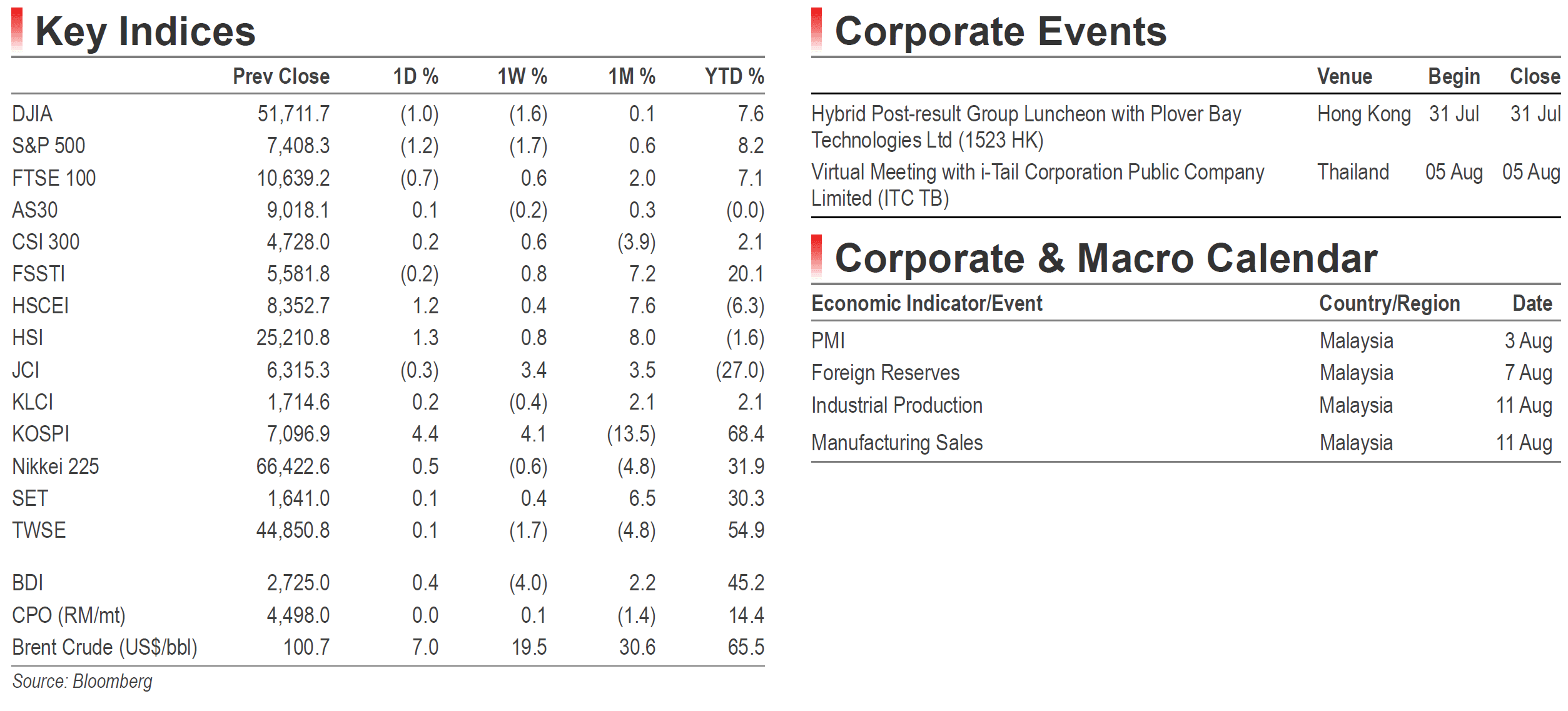This screenshot has width=1568, height=711.
Task: Select the Industrial Production entry
Action: 897,405
